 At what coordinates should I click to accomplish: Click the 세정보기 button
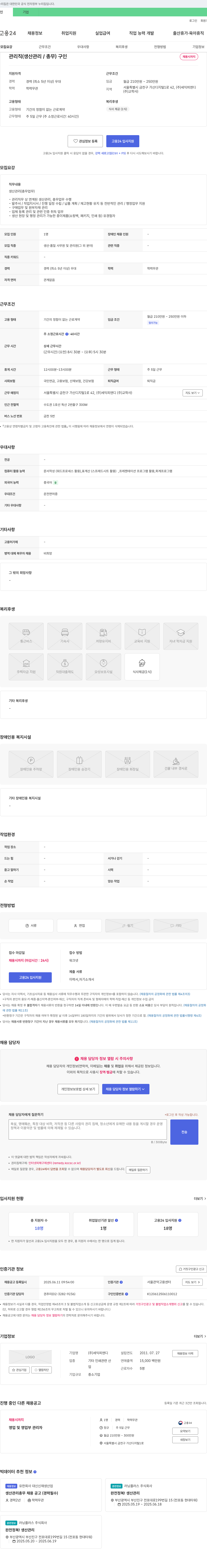tap(185, 1440)
